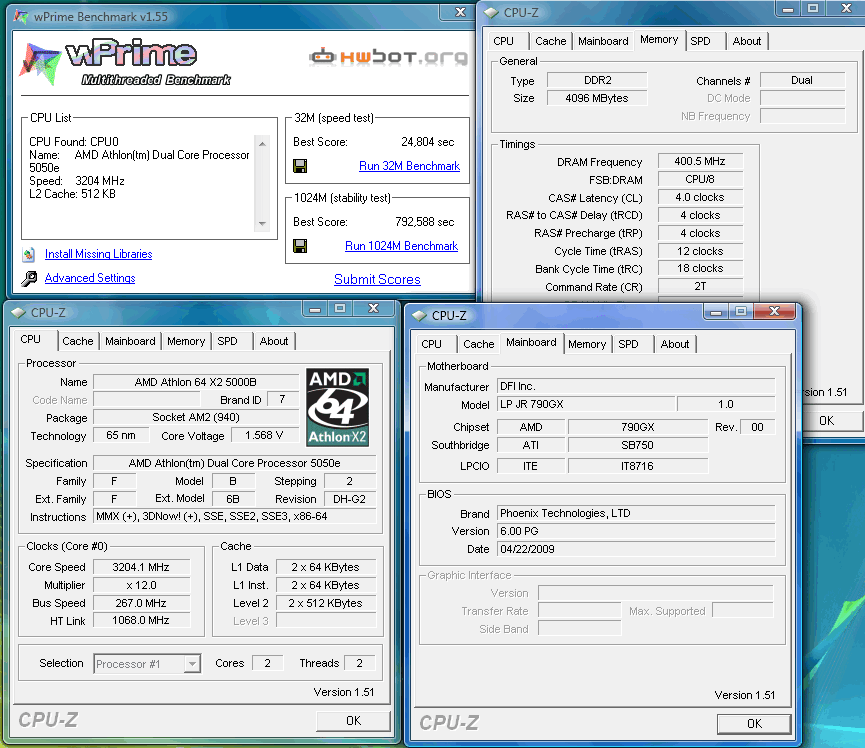Screen dimensions: 865x748
Task: Click the Multiplier x 12.0 value
Action: tap(141, 585)
